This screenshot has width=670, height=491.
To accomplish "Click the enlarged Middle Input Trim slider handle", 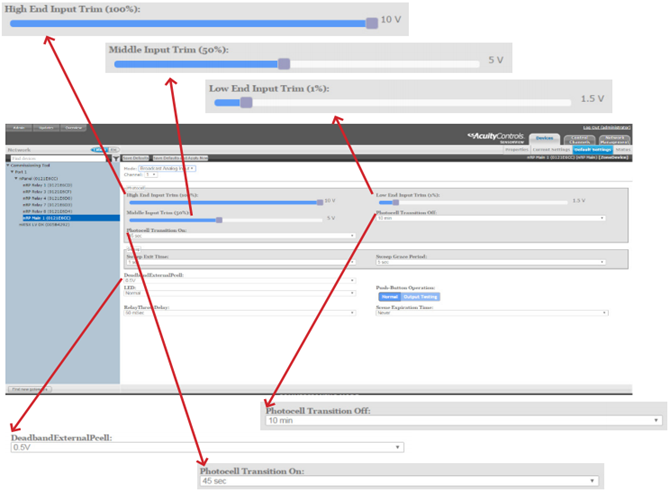I will pos(284,63).
